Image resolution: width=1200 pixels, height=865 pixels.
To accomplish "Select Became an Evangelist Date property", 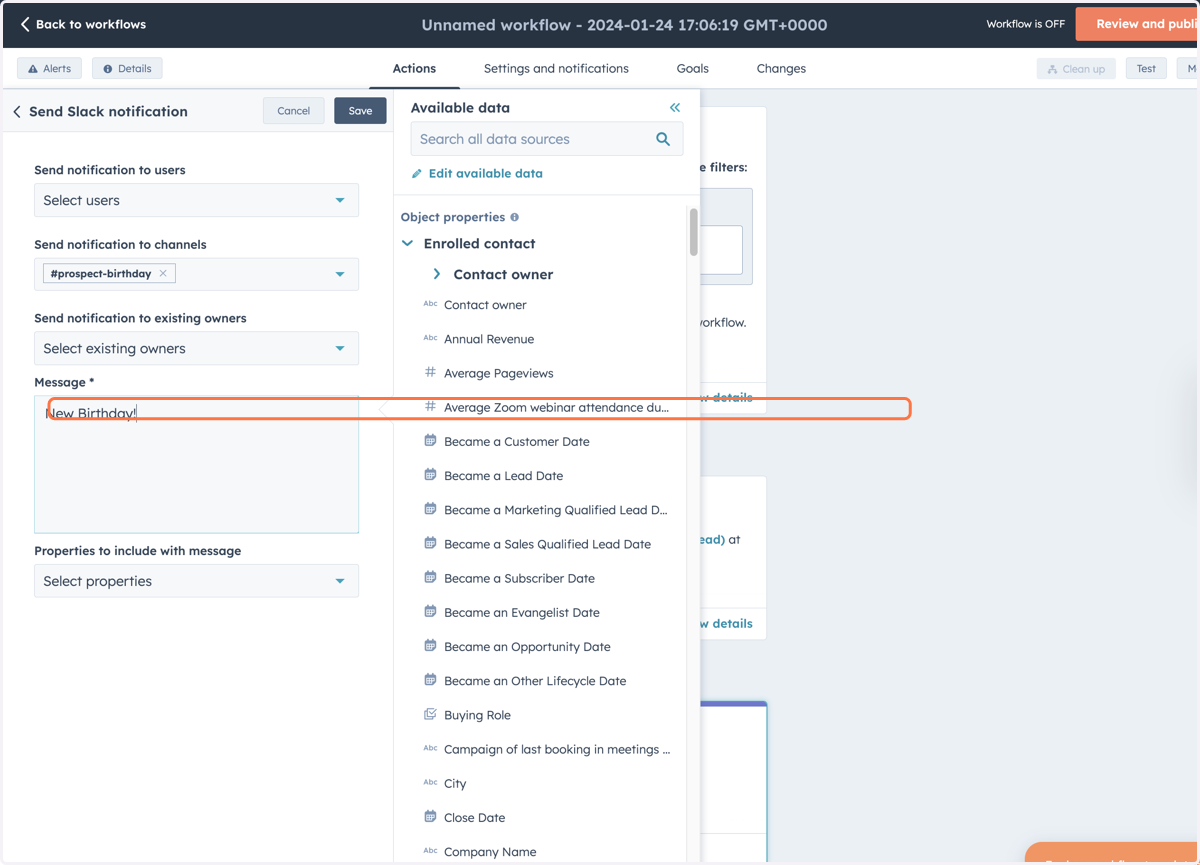I will (522, 612).
